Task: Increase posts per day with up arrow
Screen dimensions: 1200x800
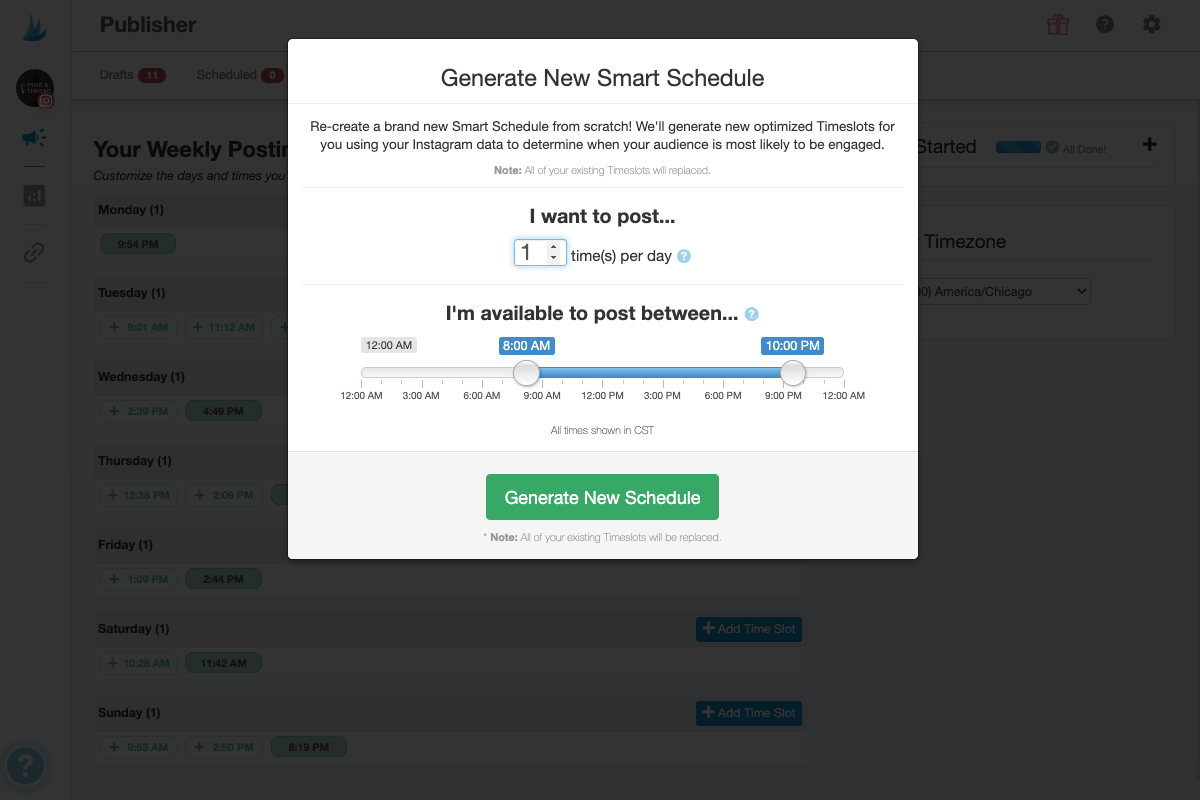Action: coord(553,247)
